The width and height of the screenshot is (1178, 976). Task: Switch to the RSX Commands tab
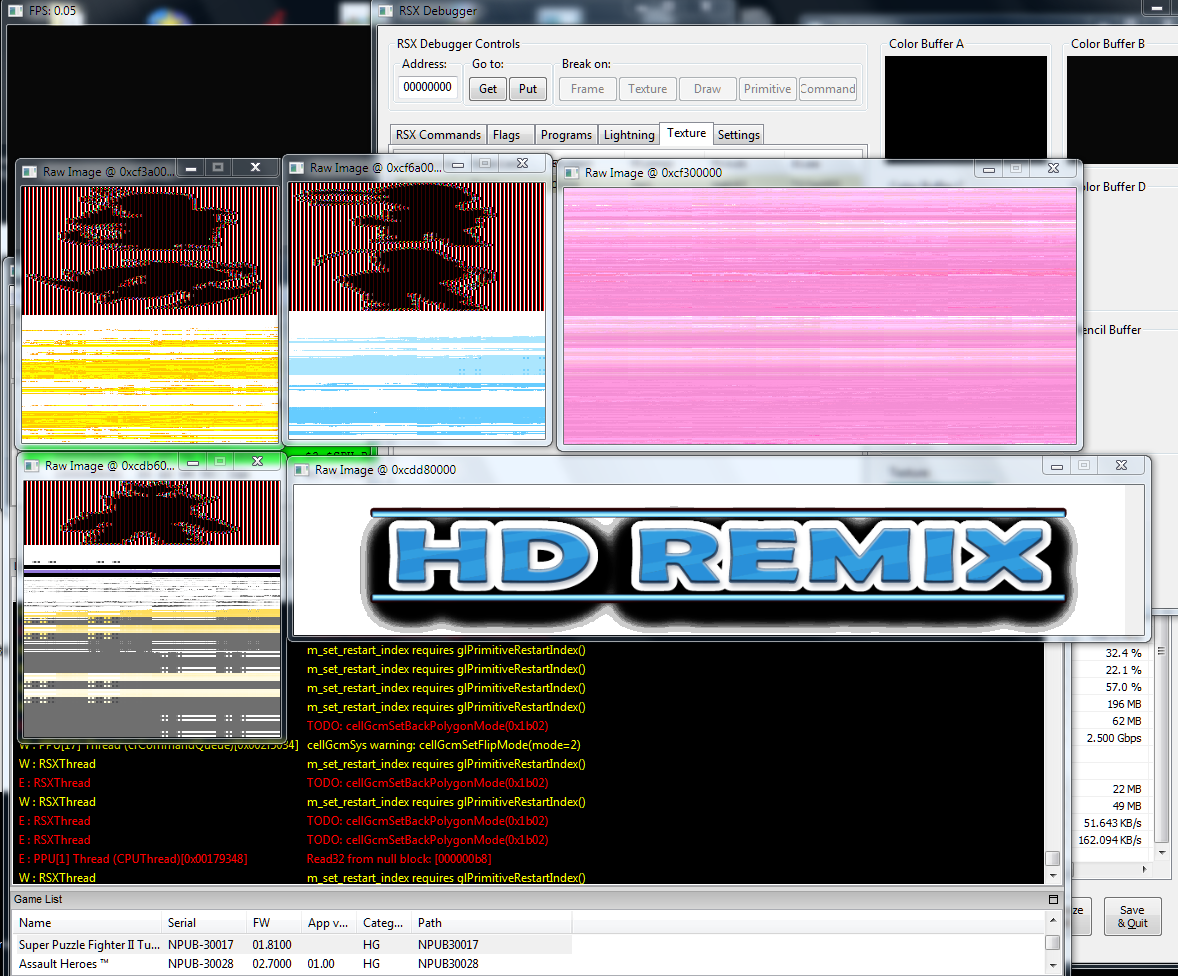pos(438,135)
